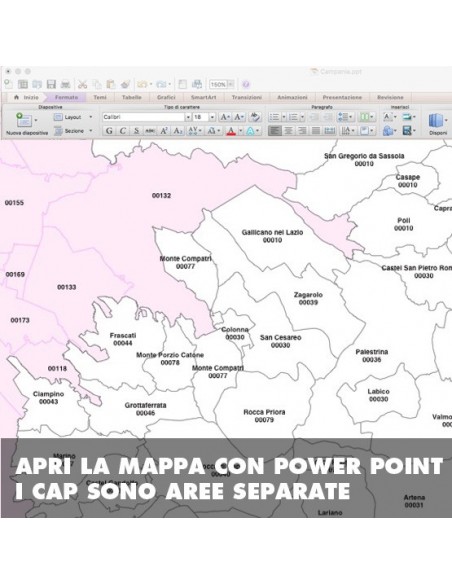Select the Format Painter brush icon
The height and width of the screenshot is (584, 452).
point(125,85)
